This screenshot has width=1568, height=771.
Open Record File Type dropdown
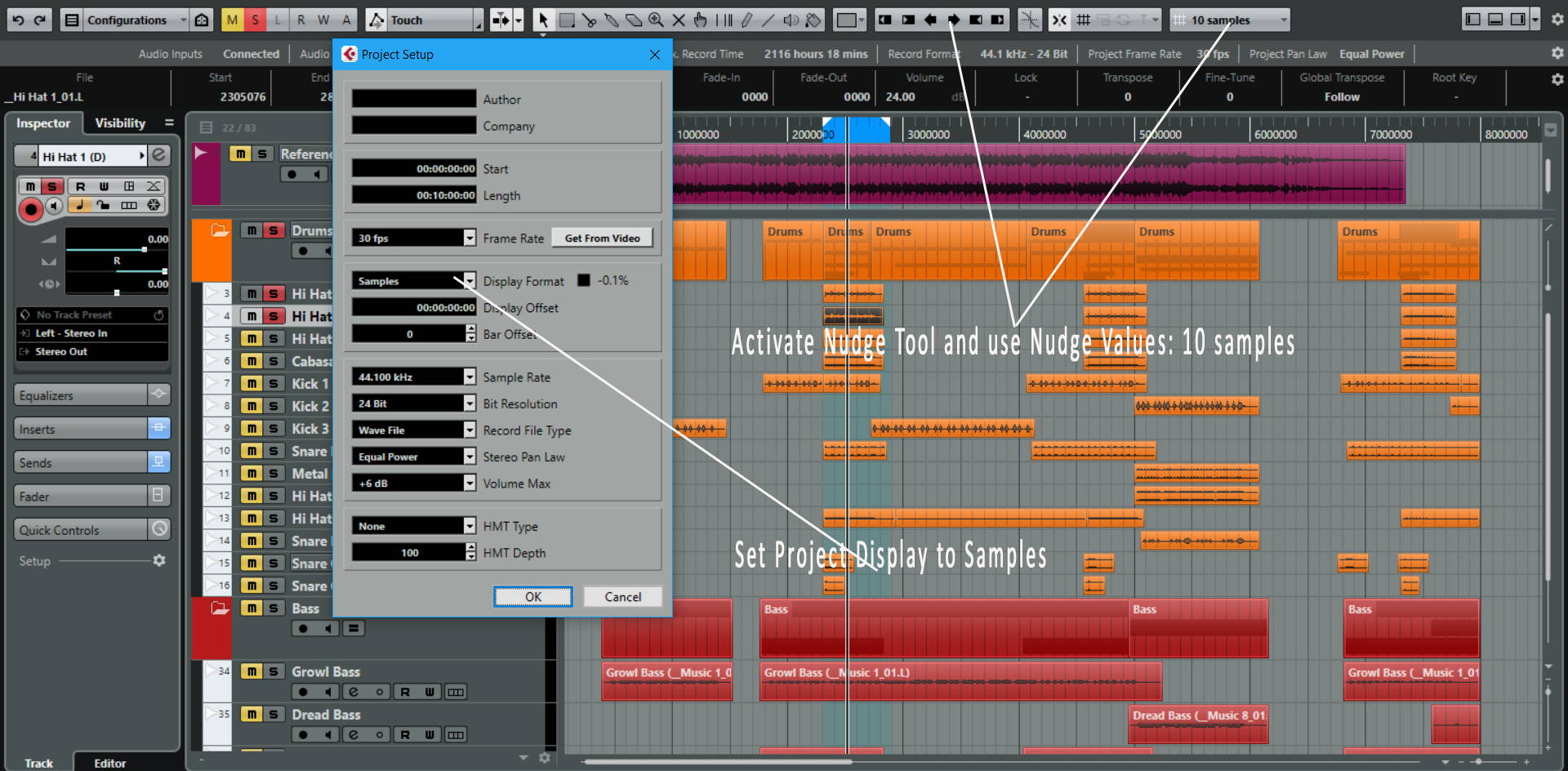(470, 430)
